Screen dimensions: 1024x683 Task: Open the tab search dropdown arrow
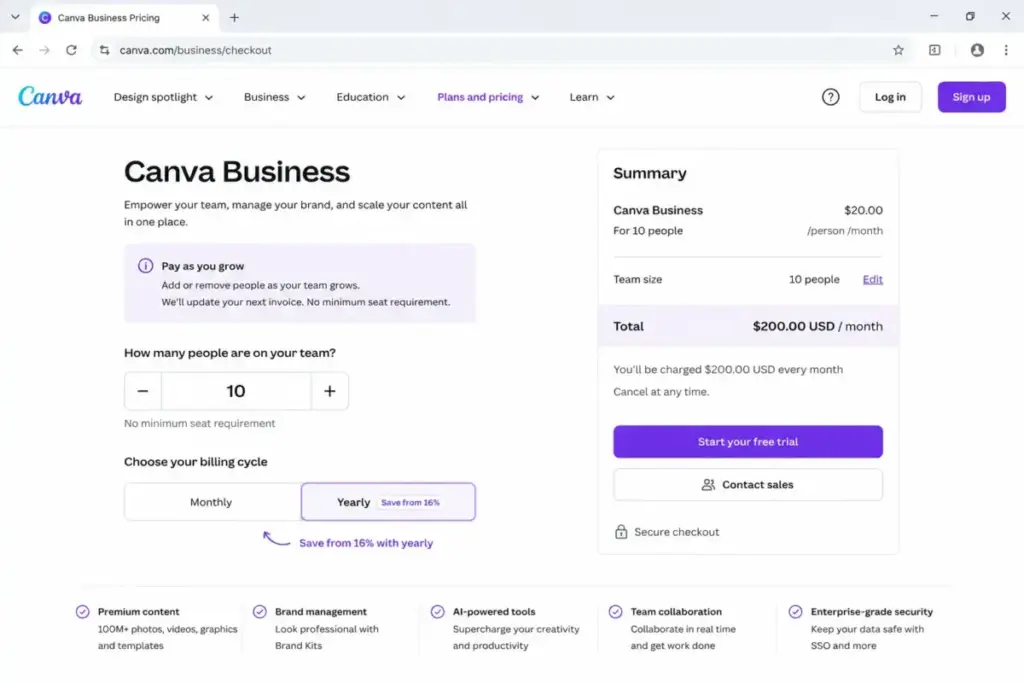pyautogui.click(x=15, y=17)
